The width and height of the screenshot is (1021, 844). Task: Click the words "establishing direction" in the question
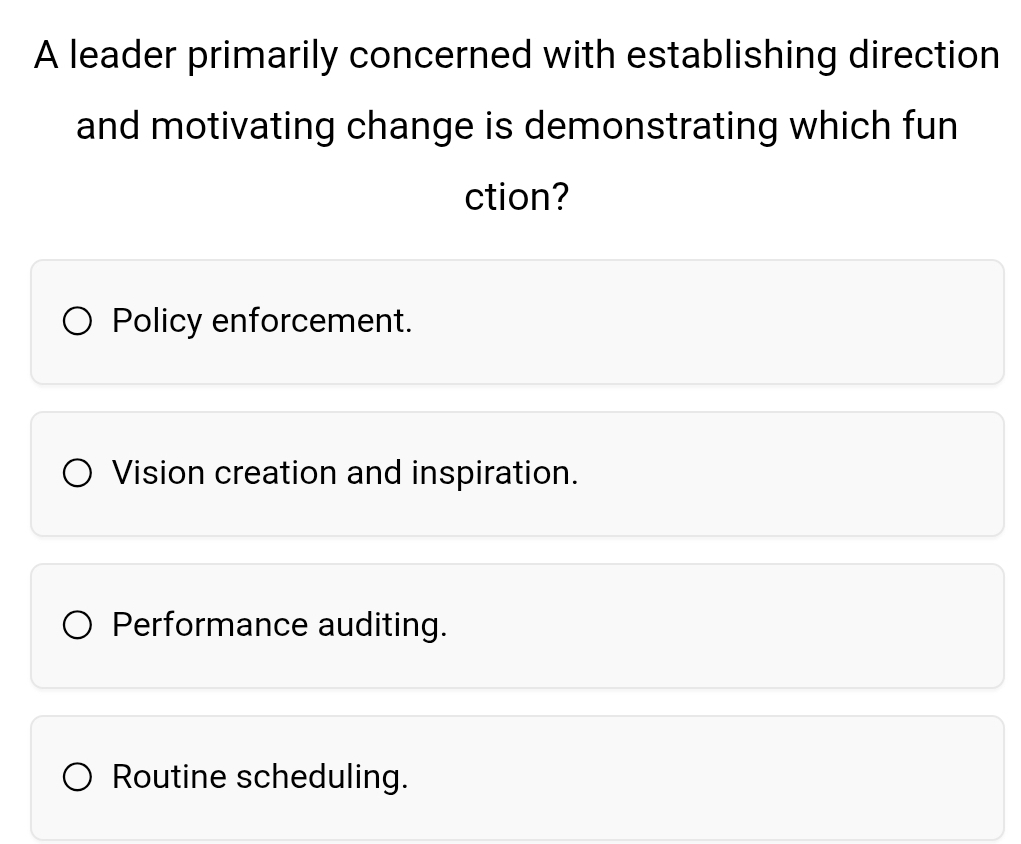click(812, 55)
